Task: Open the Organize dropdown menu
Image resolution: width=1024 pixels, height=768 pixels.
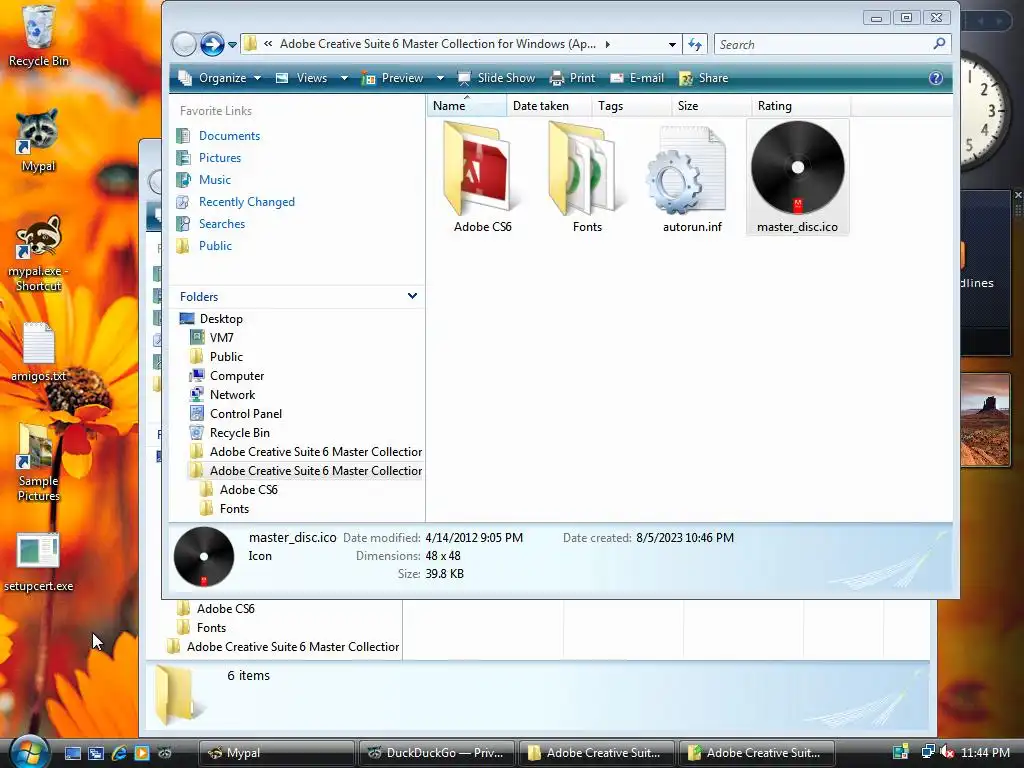Action: 219,78
